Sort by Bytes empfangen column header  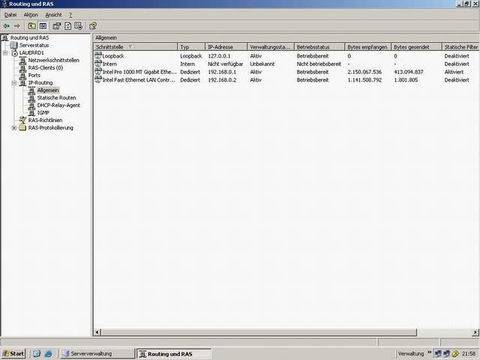point(368,47)
